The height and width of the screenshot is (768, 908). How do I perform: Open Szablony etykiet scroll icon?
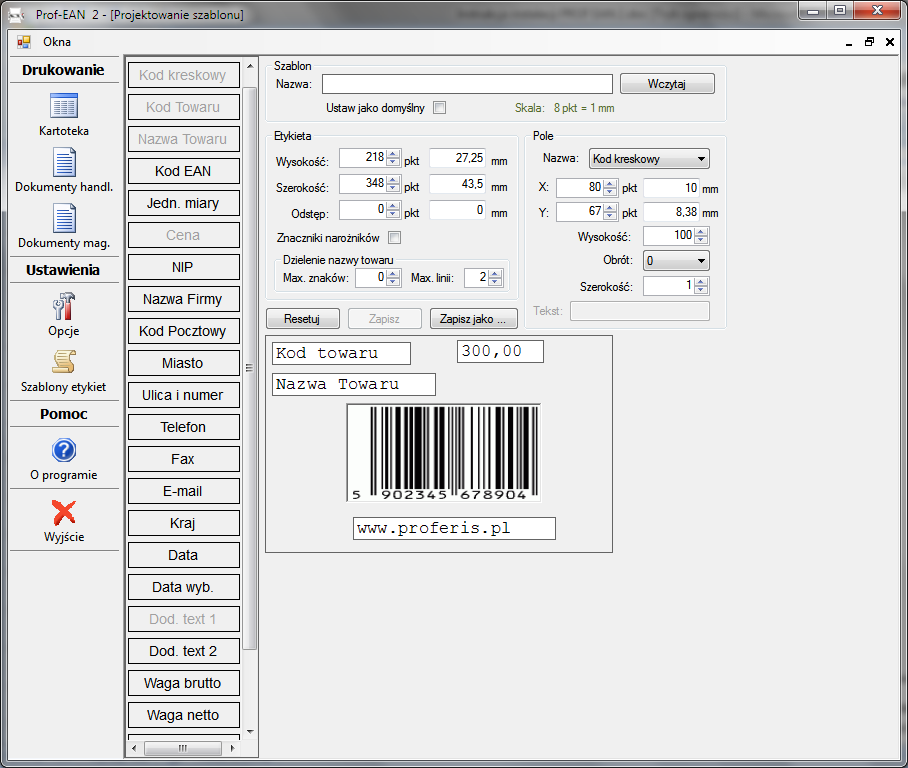click(64, 362)
